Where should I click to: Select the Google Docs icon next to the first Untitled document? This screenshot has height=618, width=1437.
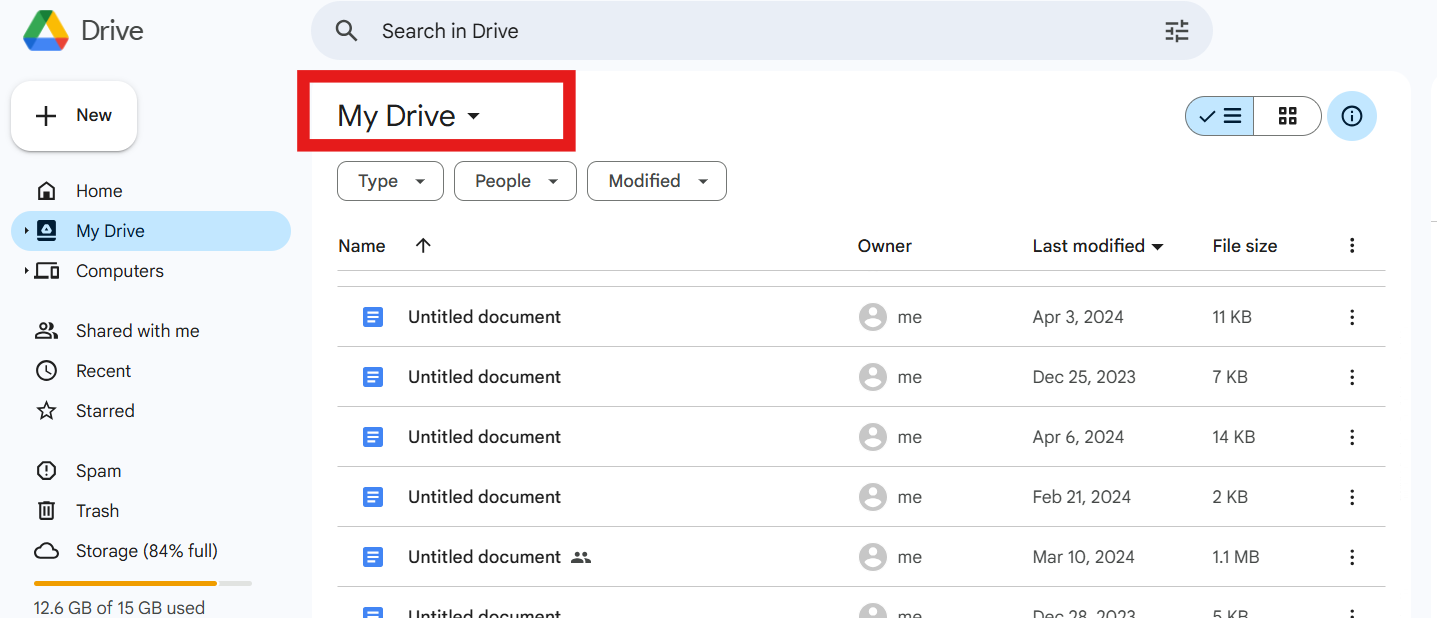(372, 316)
